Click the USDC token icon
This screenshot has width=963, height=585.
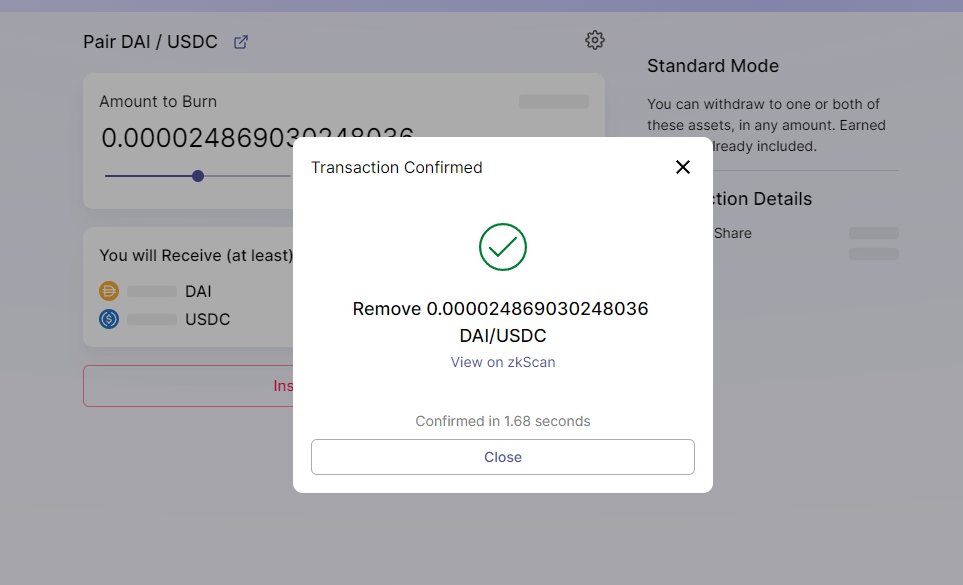pos(109,319)
